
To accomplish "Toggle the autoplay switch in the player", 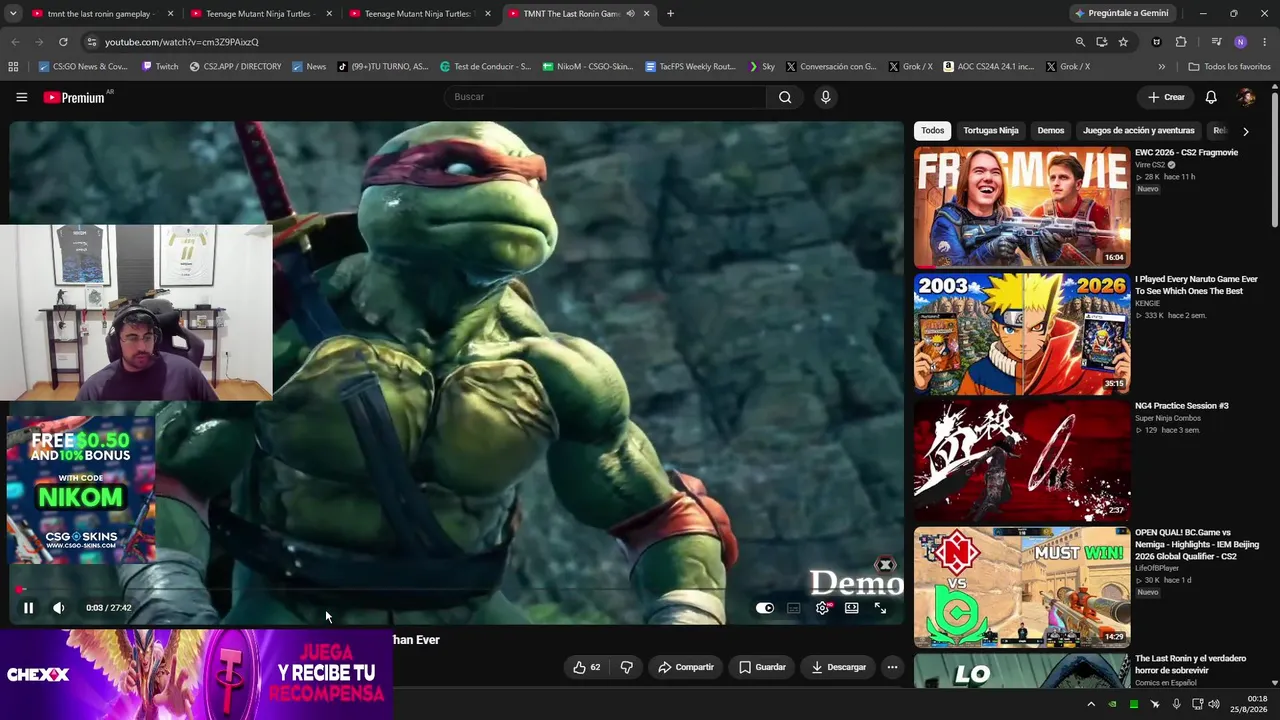I will (x=765, y=608).
